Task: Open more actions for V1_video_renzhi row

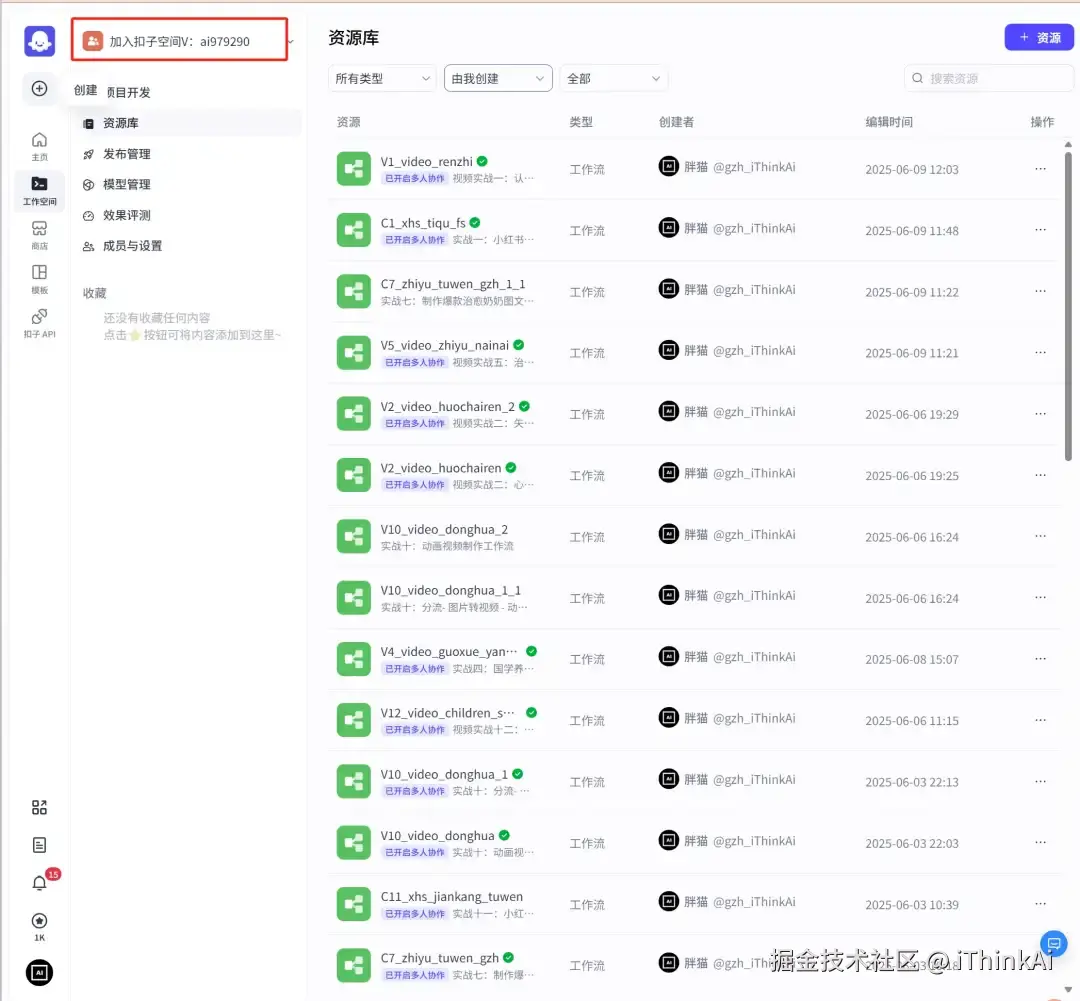Action: pyautogui.click(x=1040, y=169)
